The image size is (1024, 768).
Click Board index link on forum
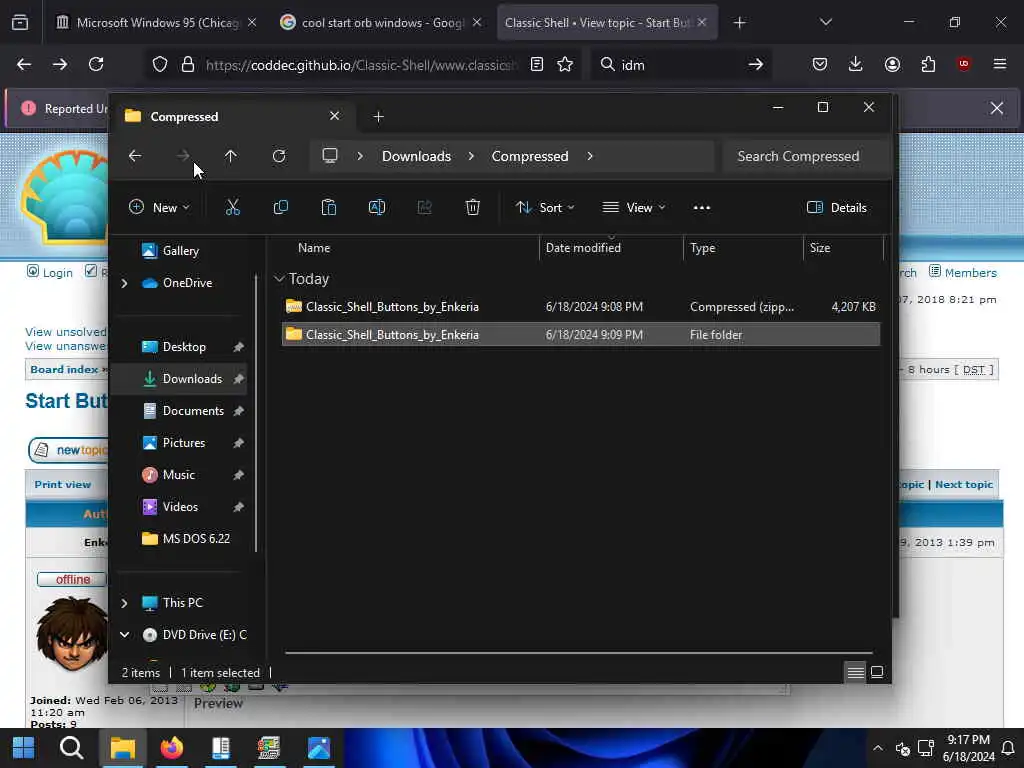click(x=64, y=370)
